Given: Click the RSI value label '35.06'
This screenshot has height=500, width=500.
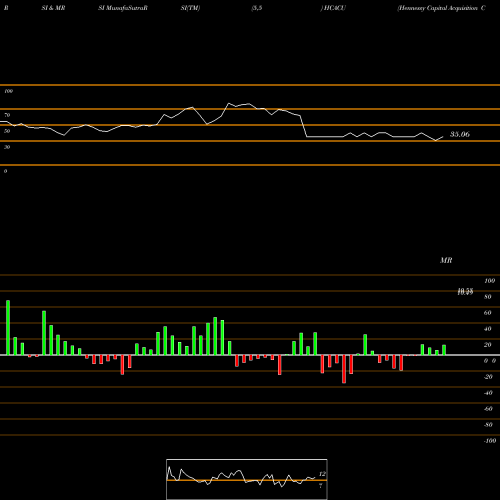Looking at the screenshot, I should [460, 134].
